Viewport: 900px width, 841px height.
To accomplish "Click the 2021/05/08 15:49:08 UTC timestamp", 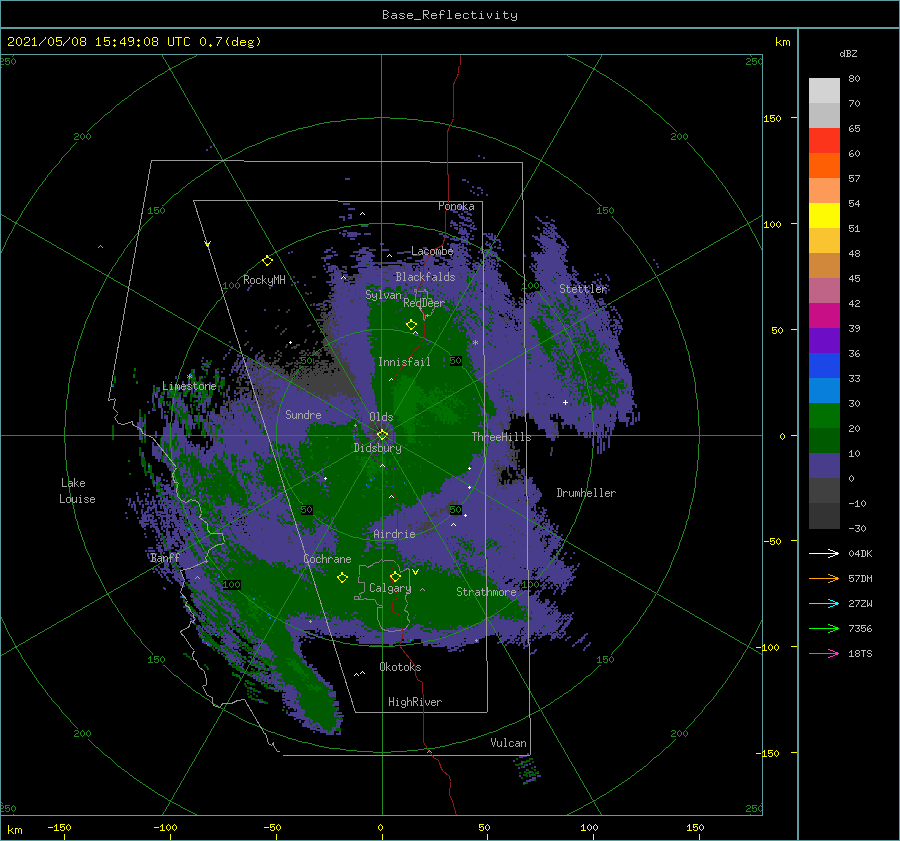I will coord(134,42).
